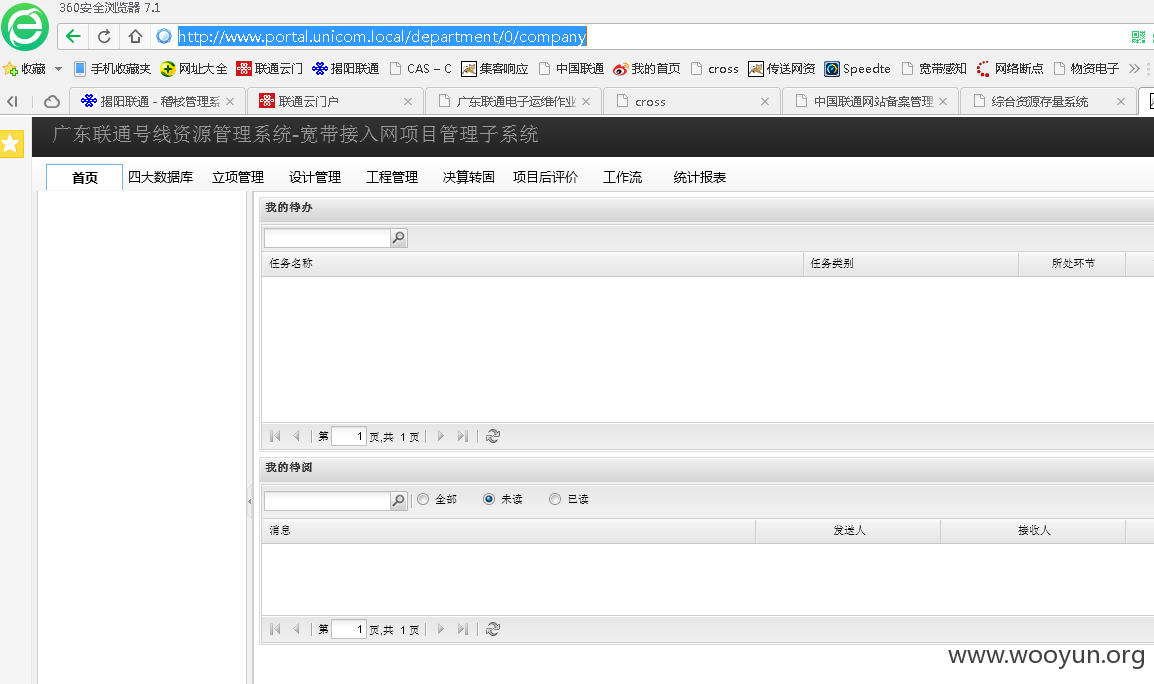The image size is (1154, 684).
Task: Open the 中国联通 bookmark link
Action: [572, 68]
